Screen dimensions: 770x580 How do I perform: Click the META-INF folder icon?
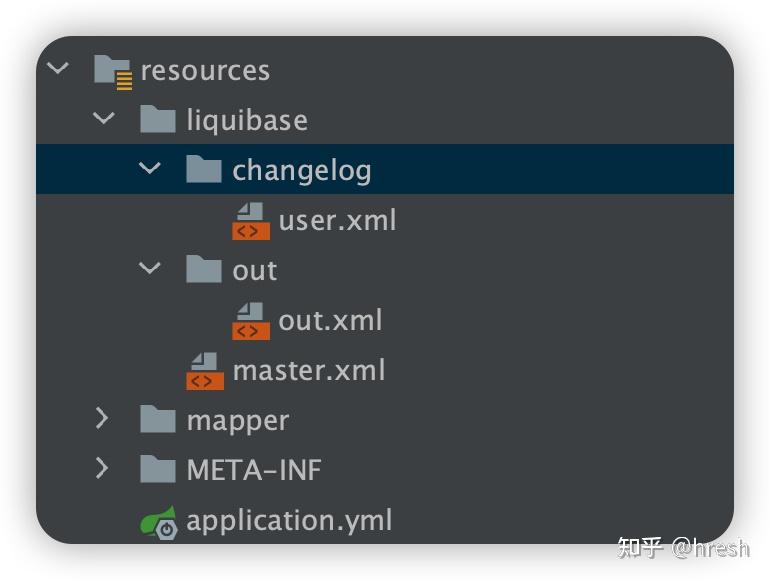[x=158, y=470]
